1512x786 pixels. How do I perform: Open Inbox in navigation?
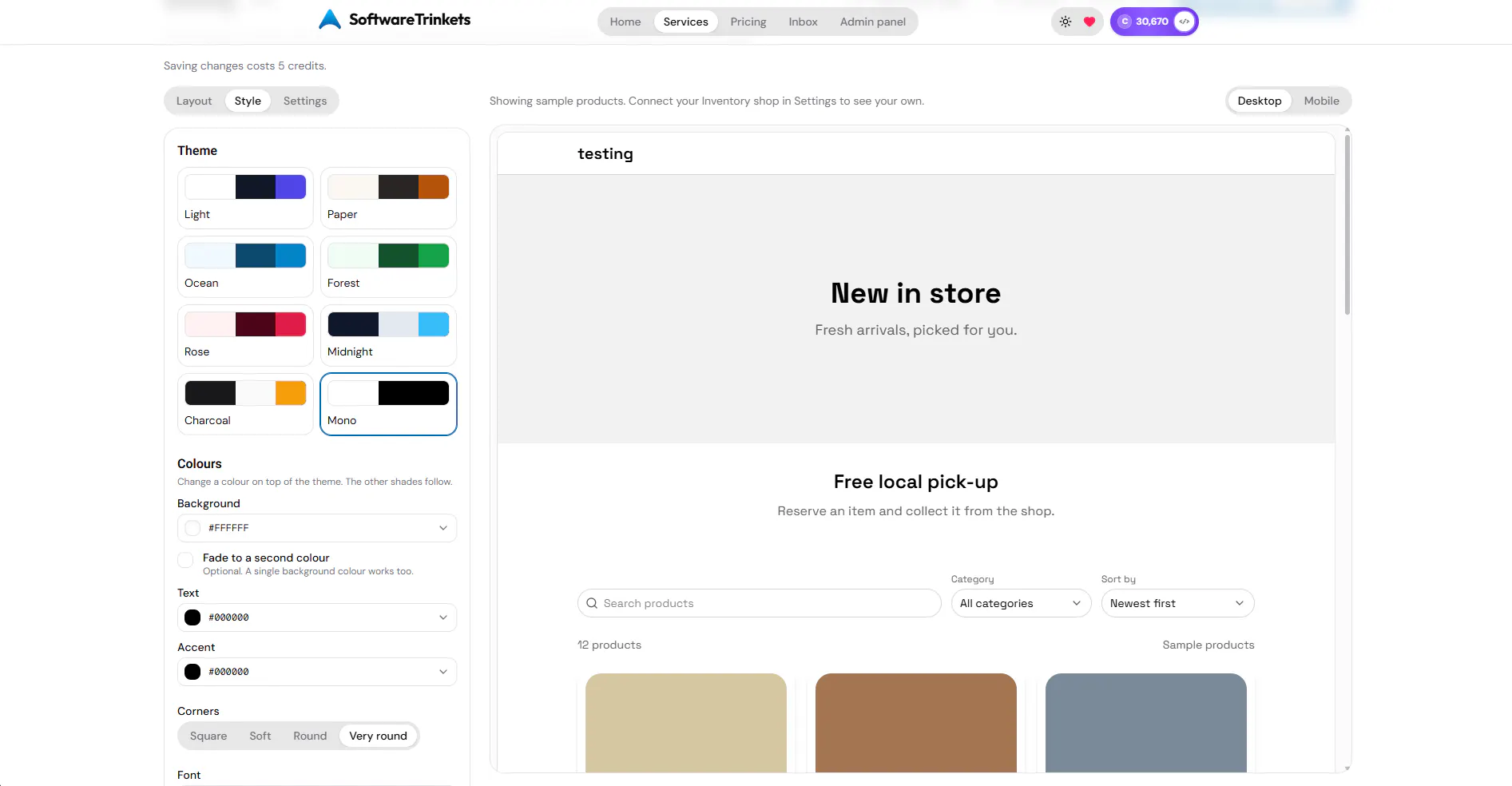pyautogui.click(x=803, y=22)
